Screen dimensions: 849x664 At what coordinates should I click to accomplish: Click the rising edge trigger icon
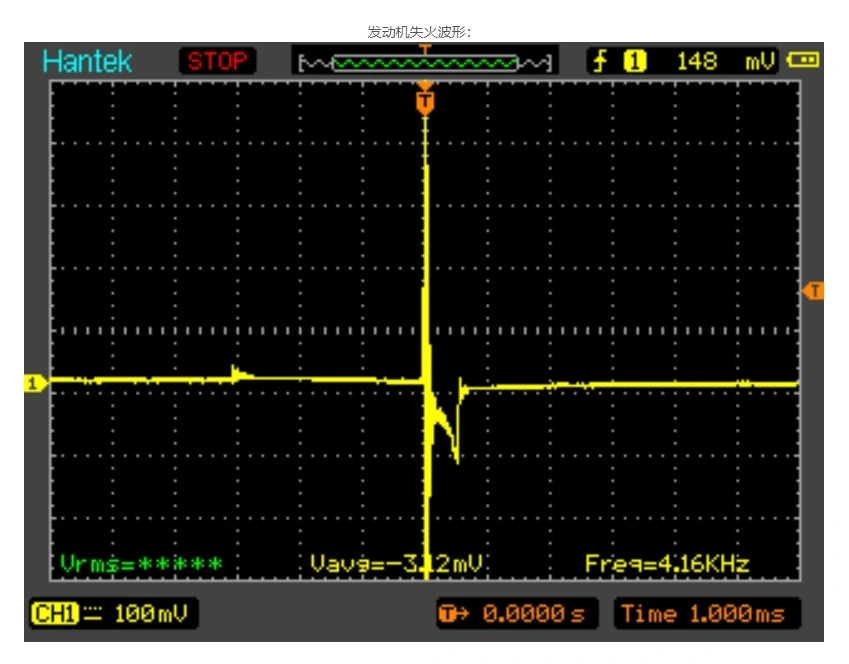pyautogui.click(x=600, y=61)
